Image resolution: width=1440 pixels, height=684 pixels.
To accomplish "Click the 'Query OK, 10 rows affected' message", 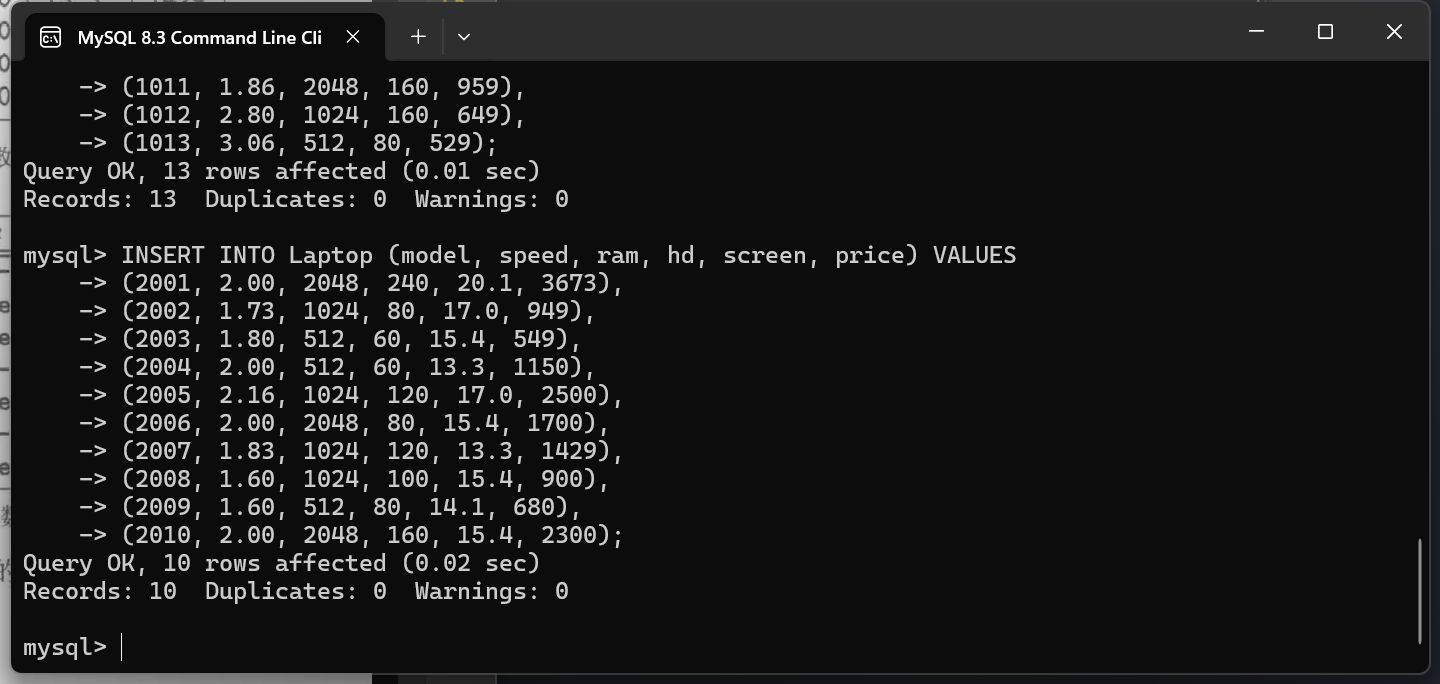I will coord(281,563).
